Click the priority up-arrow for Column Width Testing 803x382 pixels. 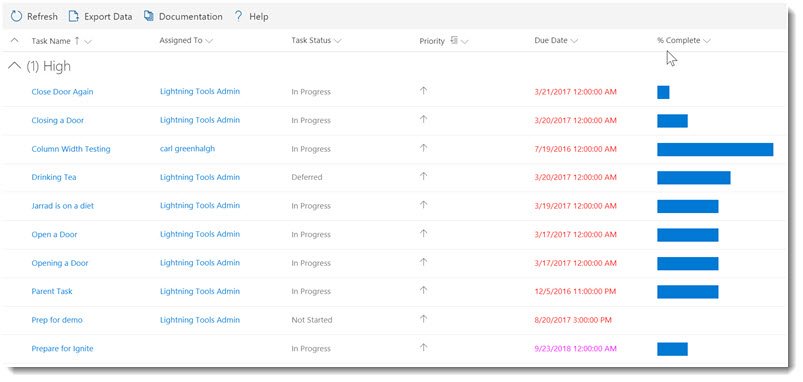[x=423, y=148]
